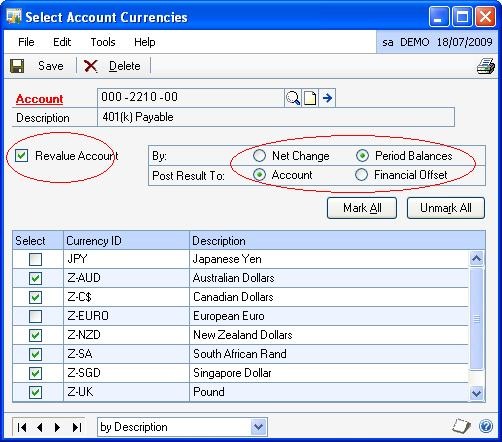The image size is (502, 442).
Task: Close the Select Account Currencies window
Action: pos(485,17)
